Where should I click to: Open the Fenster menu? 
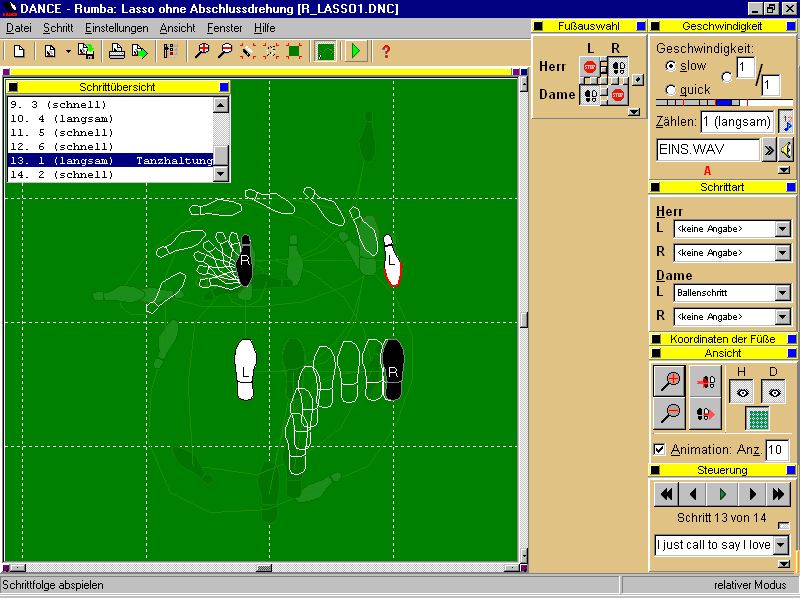tap(224, 28)
